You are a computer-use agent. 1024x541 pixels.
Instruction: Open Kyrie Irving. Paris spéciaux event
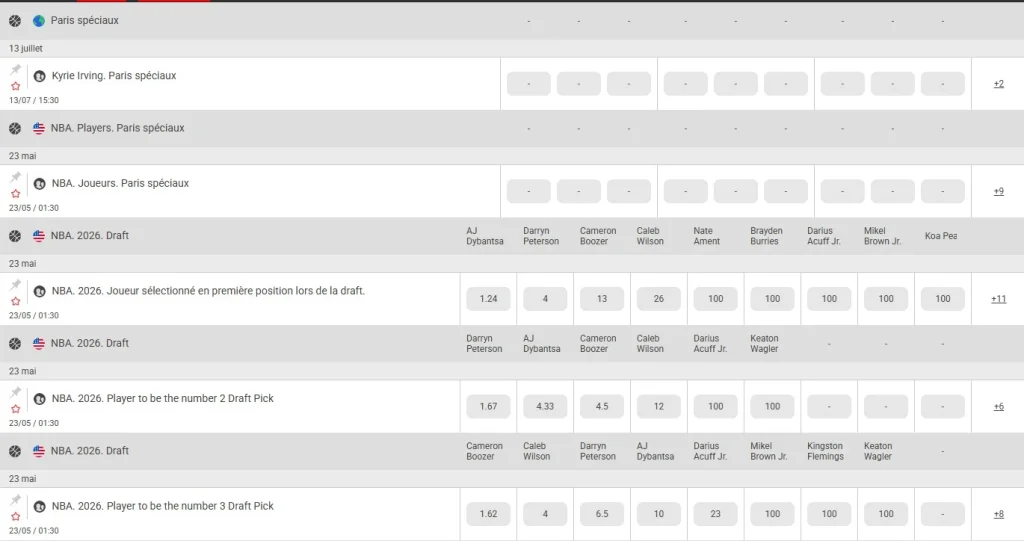(x=114, y=76)
